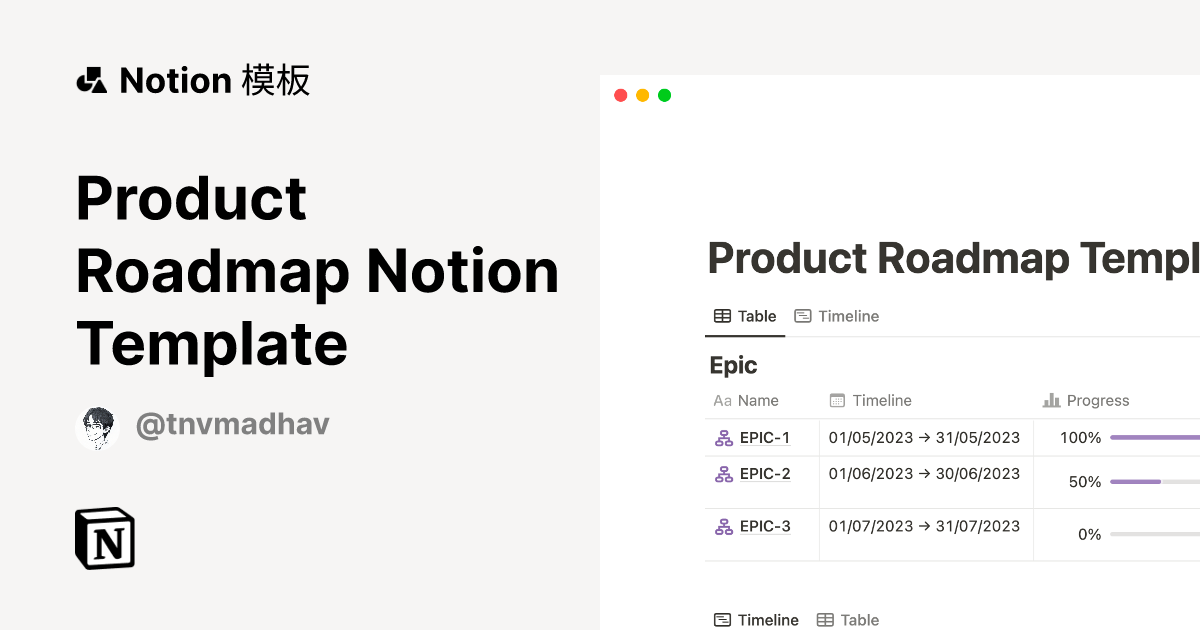Click the 100% progress bar for EPIC-1

(x=1155, y=437)
